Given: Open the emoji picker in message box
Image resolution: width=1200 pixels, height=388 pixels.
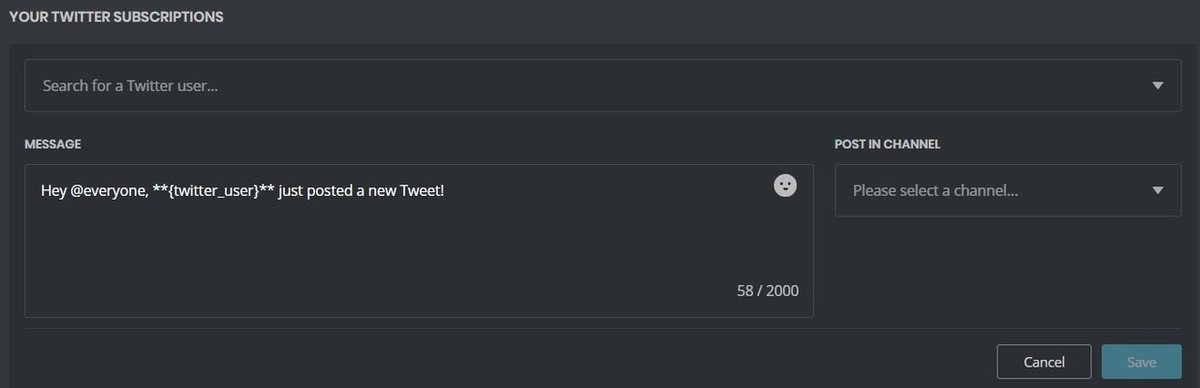Looking at the screenshot, I should pos(785,186).
